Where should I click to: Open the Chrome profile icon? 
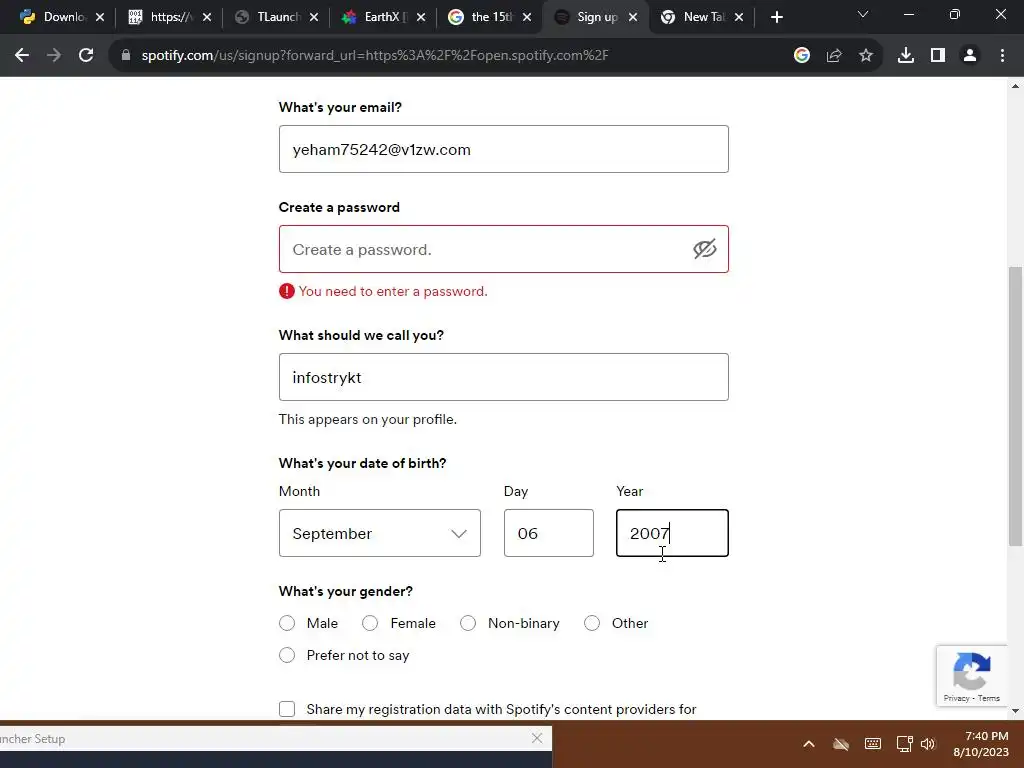click(970, 56)
